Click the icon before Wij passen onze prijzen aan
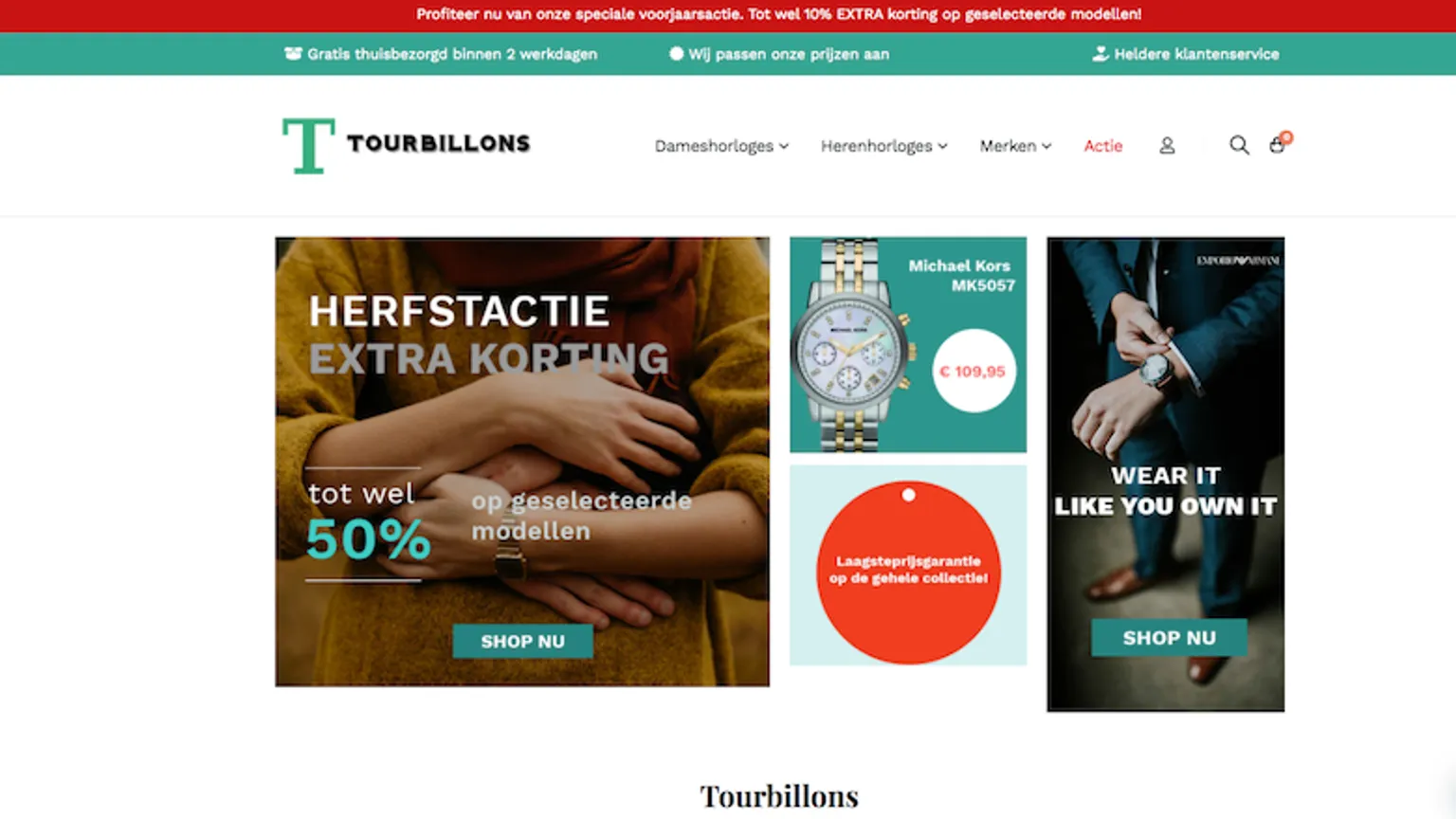 tap(676, 54)
